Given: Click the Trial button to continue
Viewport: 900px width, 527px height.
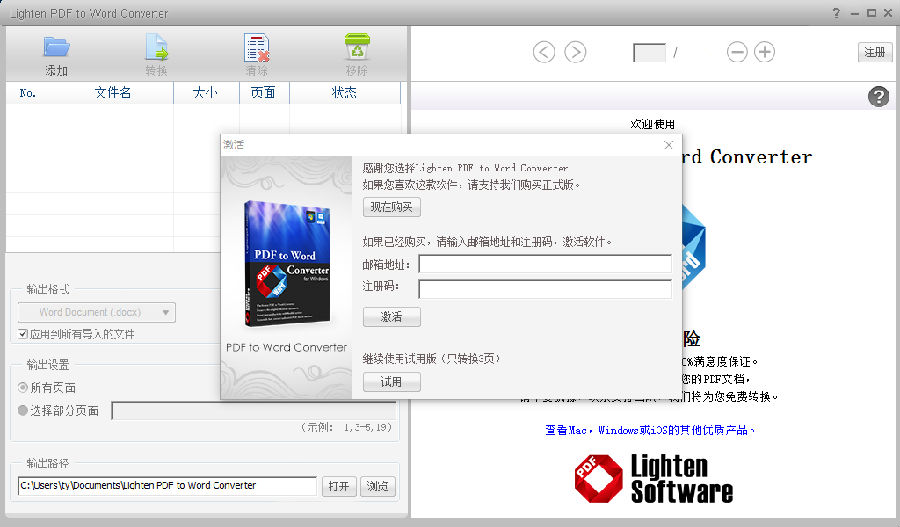Looking at the screenshot, I should click(391, 382).
